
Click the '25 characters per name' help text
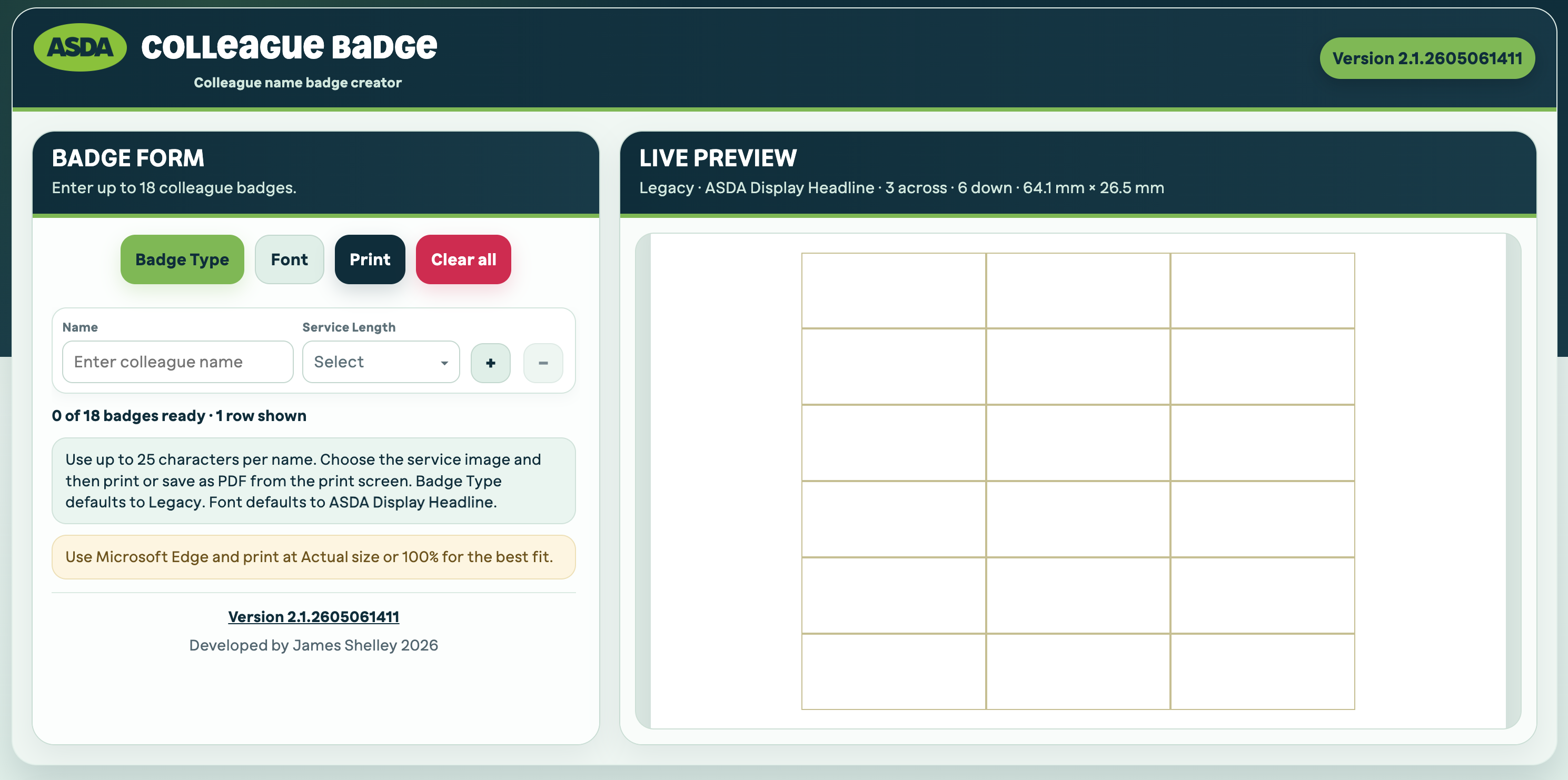pos(313,481)
